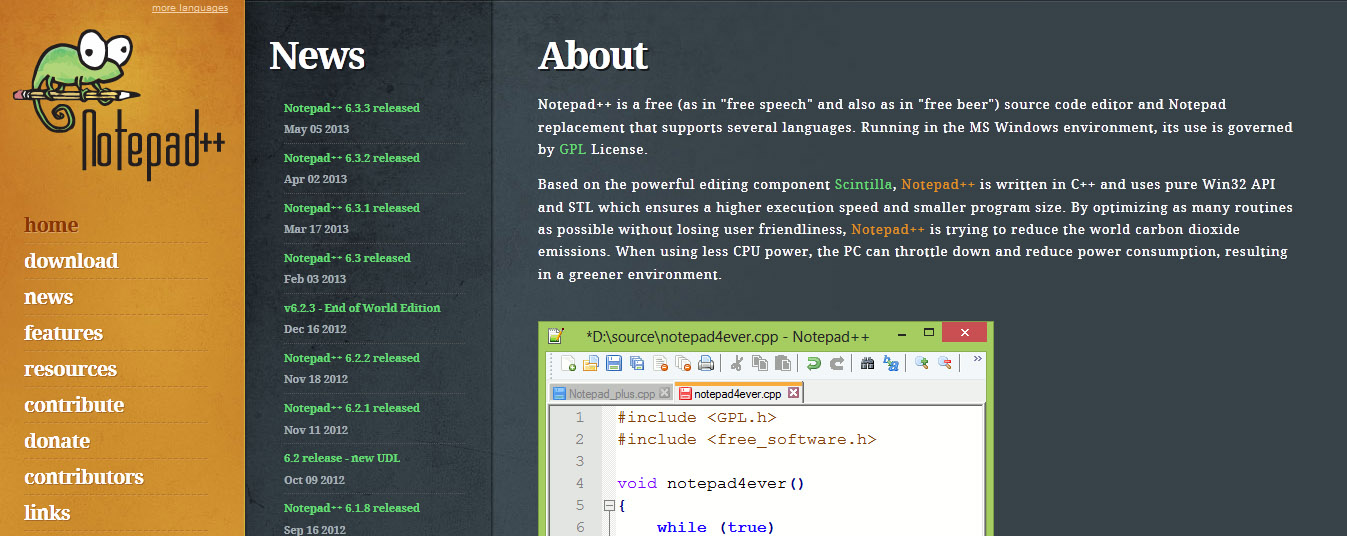Viewport: 1347px width, 536px height.
Task: Open Notepad++ 6.3.3 released news
Action: 352,108
